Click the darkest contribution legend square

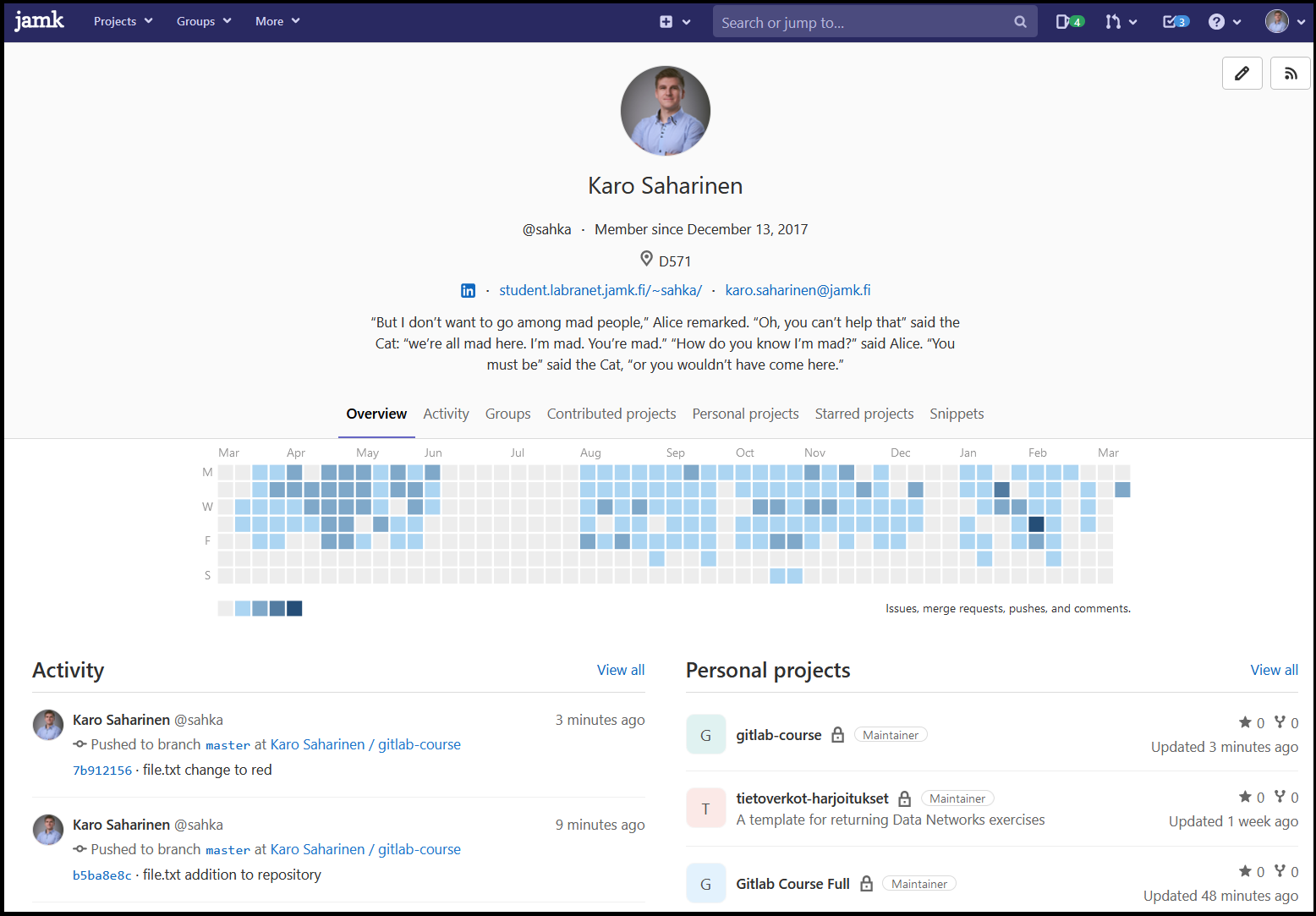[294, 608]
